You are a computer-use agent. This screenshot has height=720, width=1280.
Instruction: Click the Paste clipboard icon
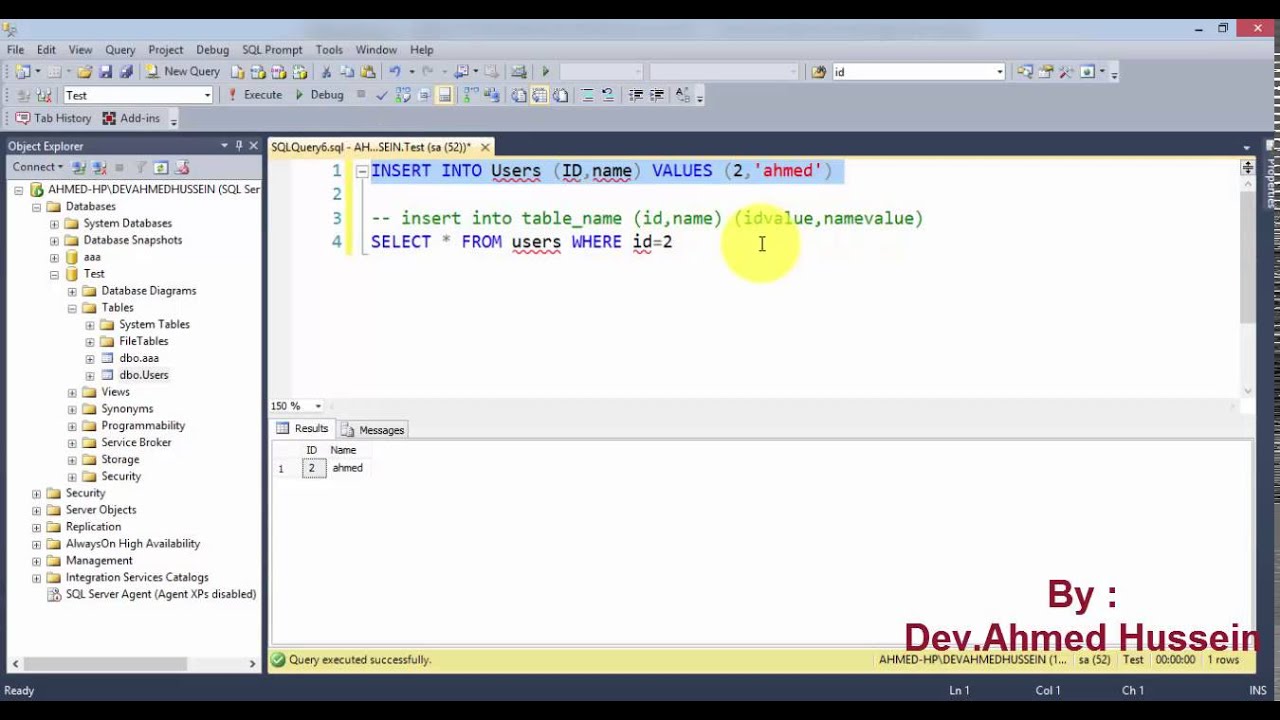pos(368,72)
